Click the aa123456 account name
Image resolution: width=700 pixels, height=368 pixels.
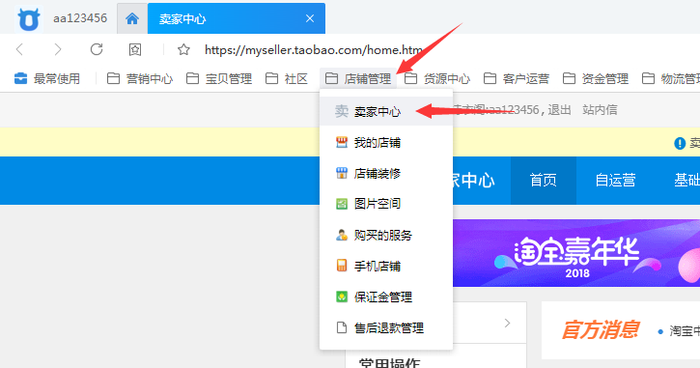[x=80, y=18]
